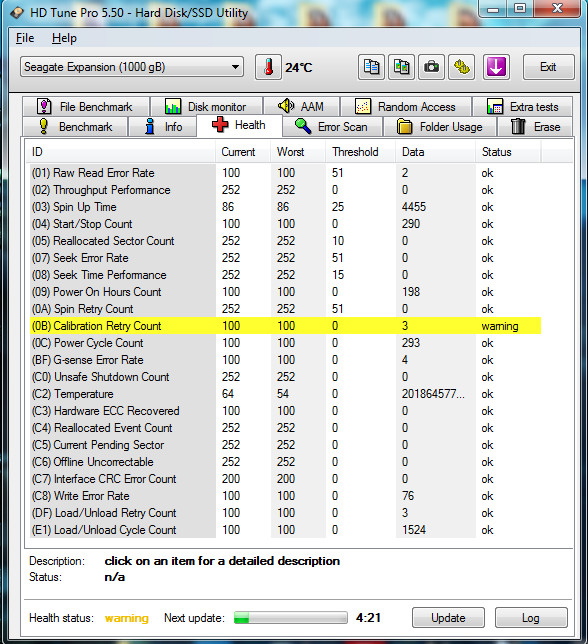Open the Help menu
This screenshot has height=644, width=588.
coord(64,38)
